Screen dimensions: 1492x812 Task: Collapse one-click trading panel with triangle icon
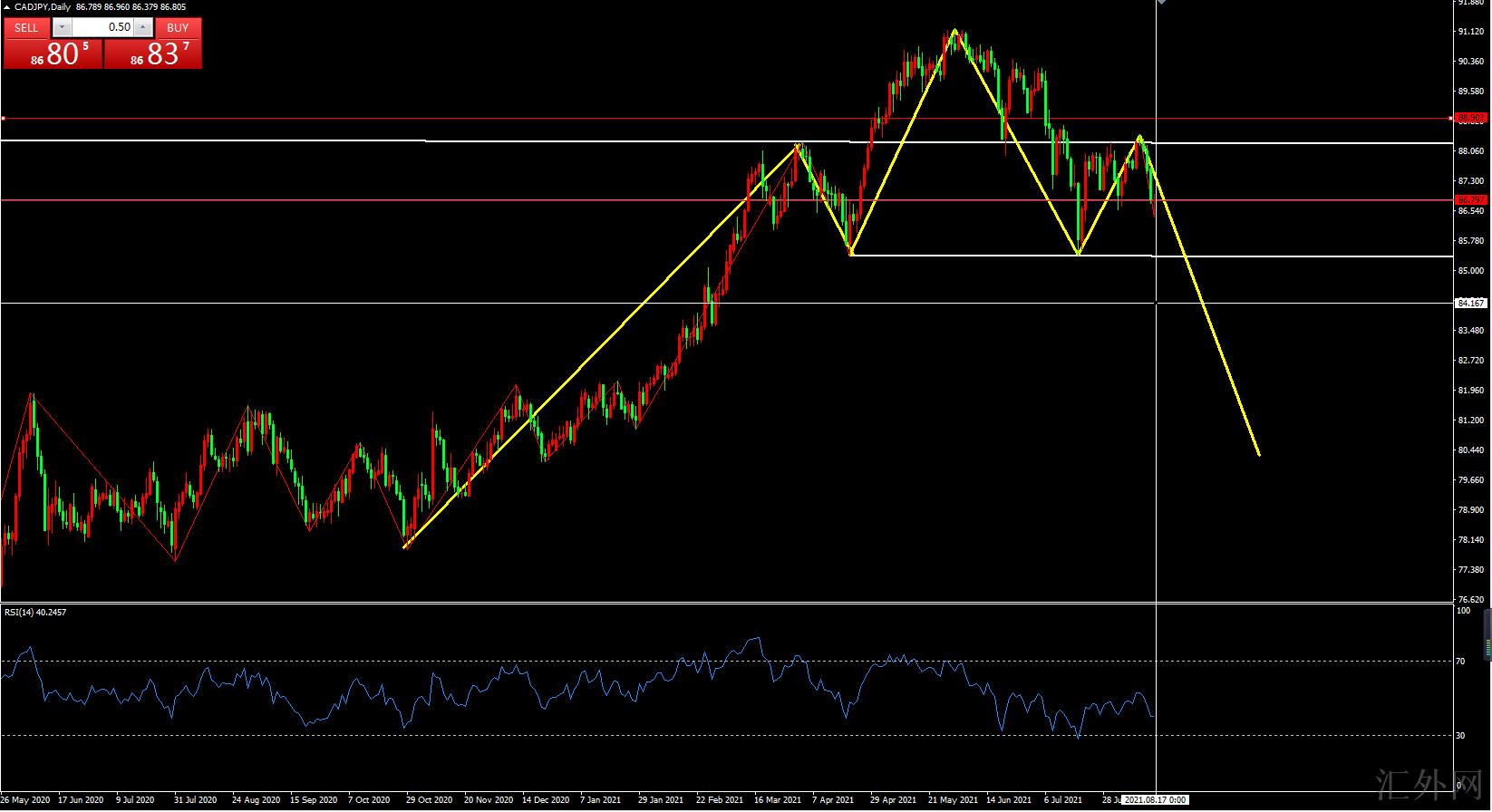[7, 7]
